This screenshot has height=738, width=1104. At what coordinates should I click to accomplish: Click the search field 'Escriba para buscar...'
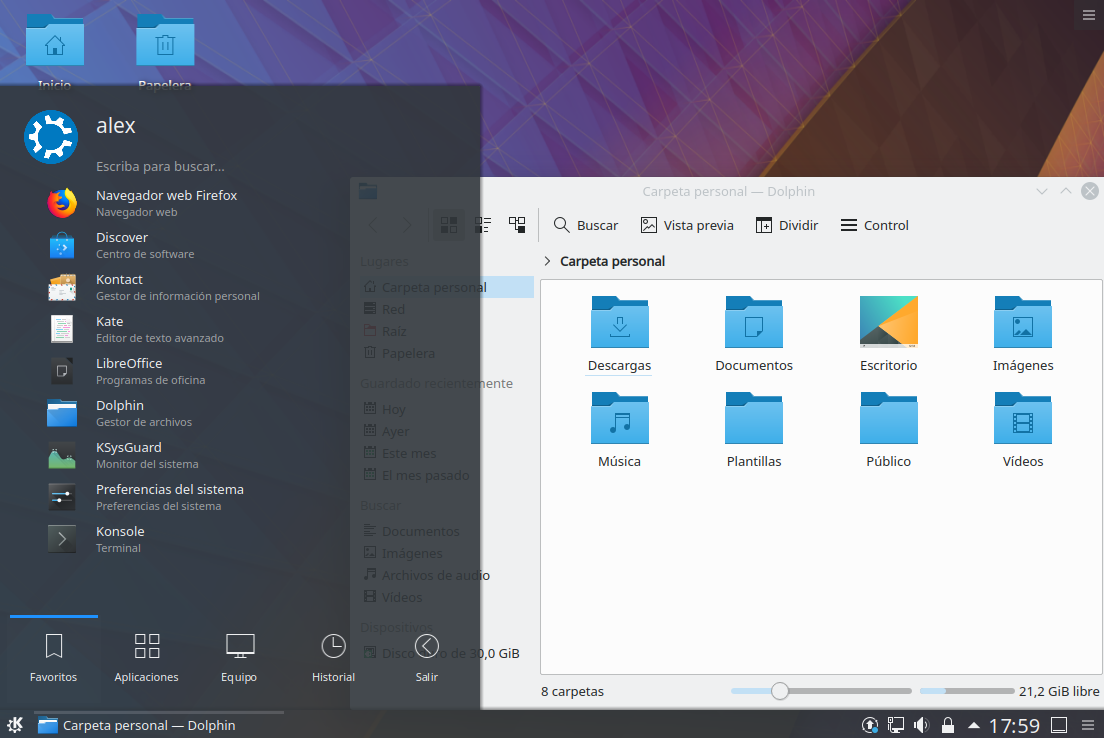161,167
